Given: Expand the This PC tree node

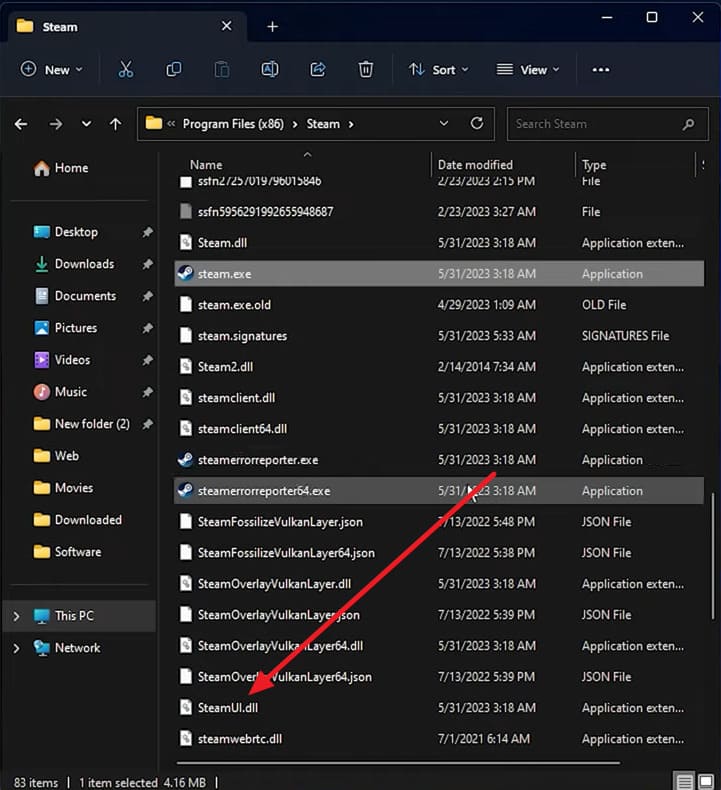Looking at the screenshot, I should point(16,616).
